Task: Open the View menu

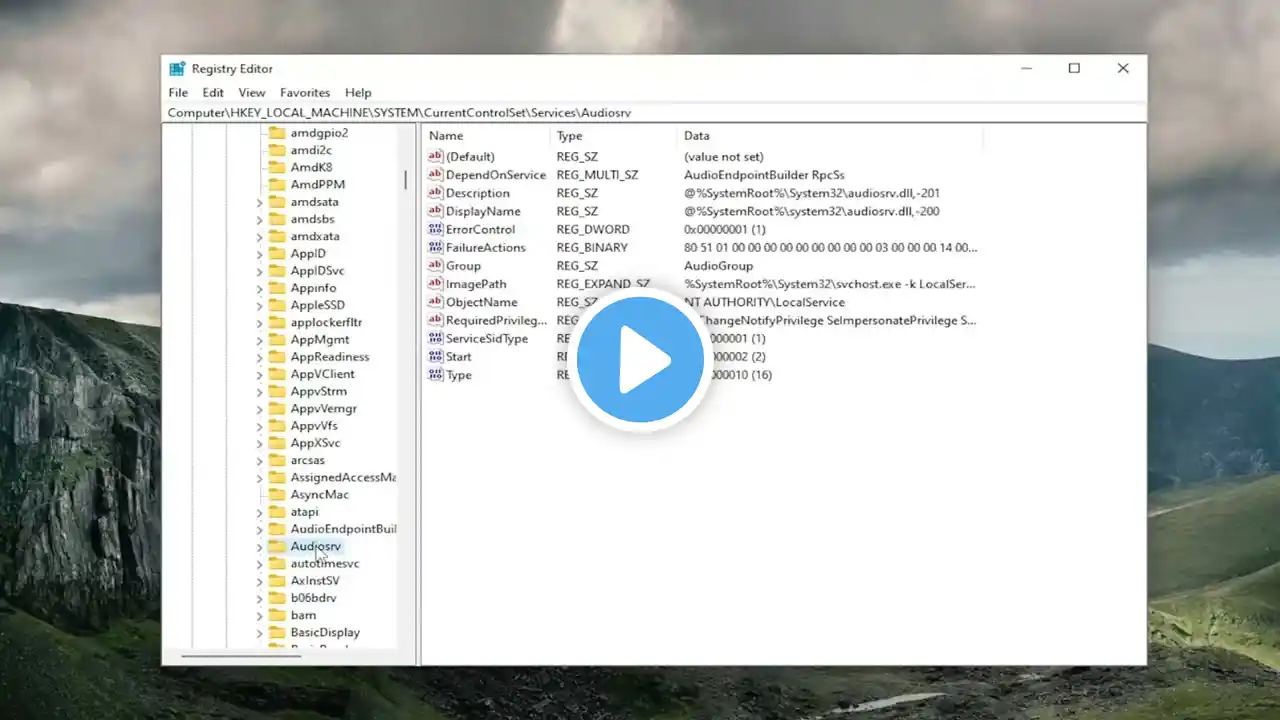Action: coord(252,92)
